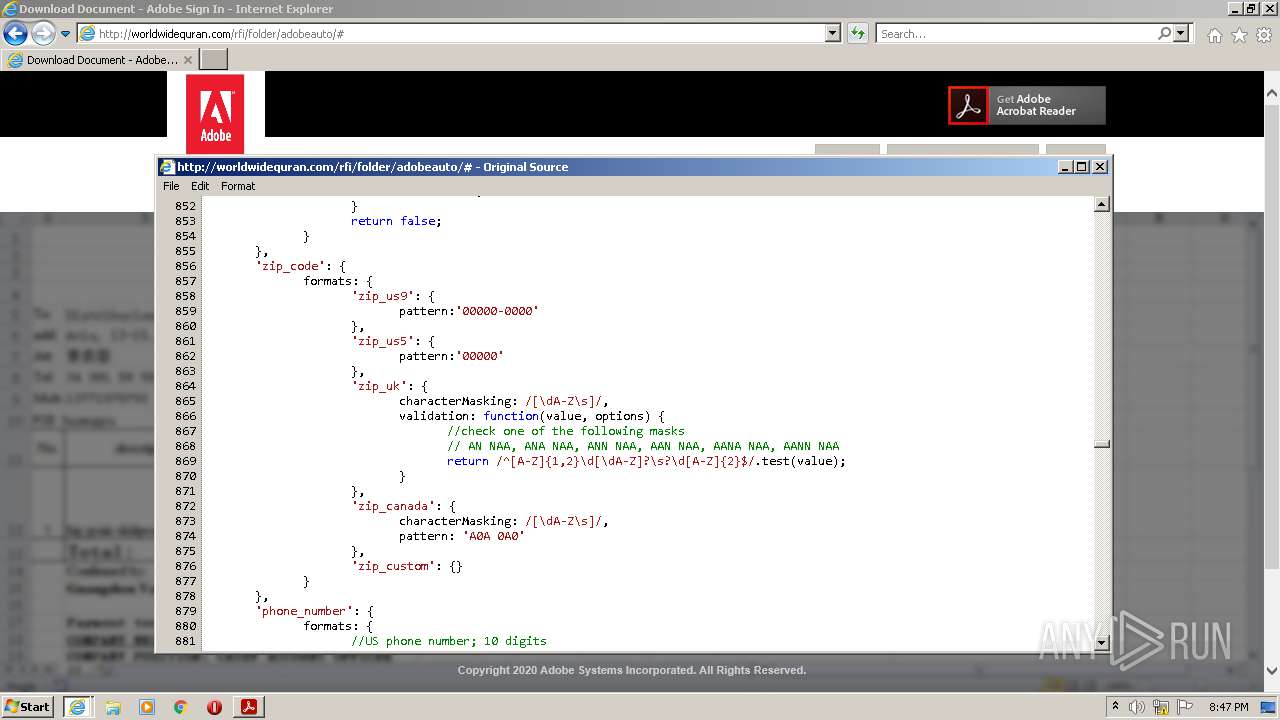
Task: Click the network tray icon
Action: (1160, 707)
